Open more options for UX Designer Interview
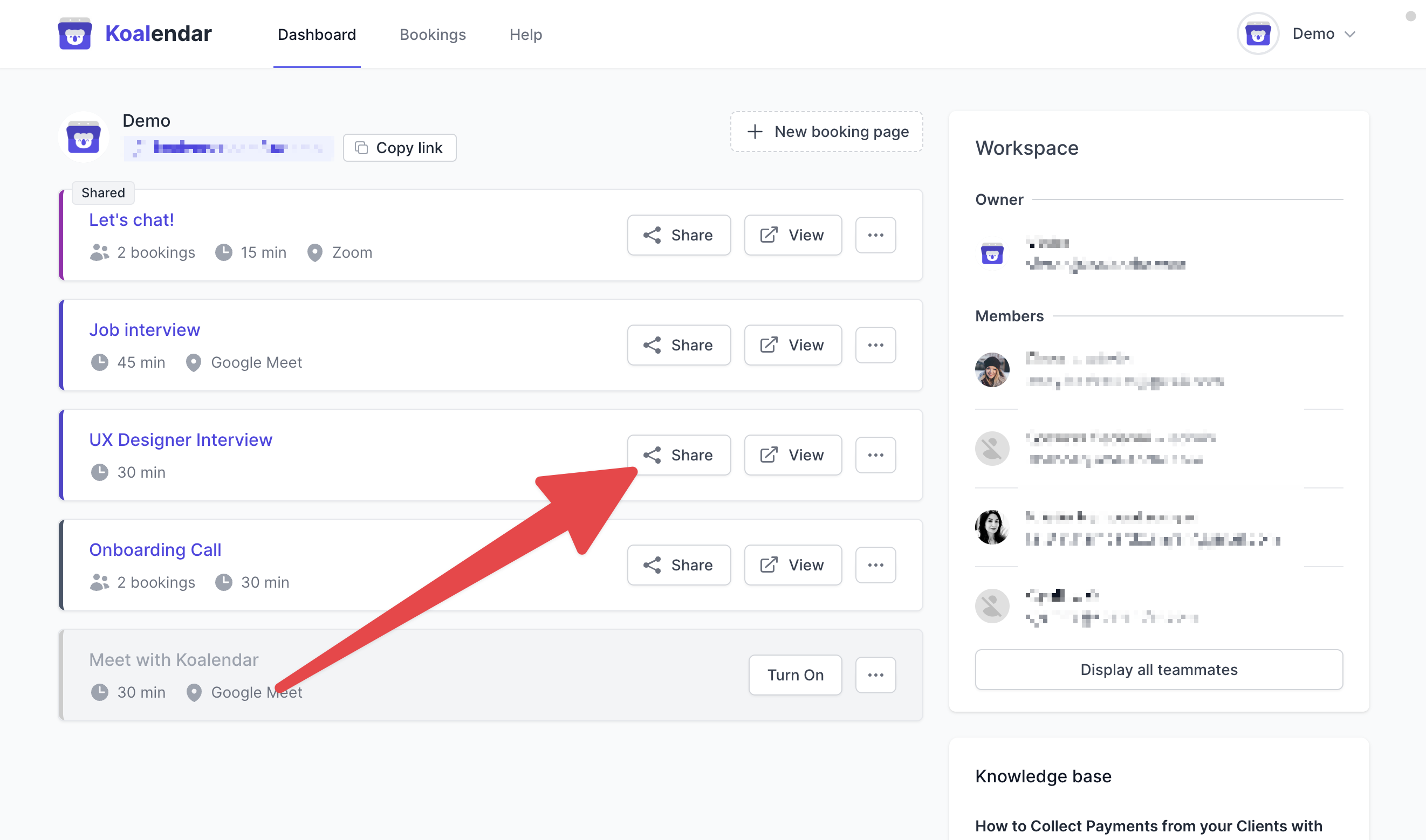This screenshot has height=840, width=1426. pos(875,455)
